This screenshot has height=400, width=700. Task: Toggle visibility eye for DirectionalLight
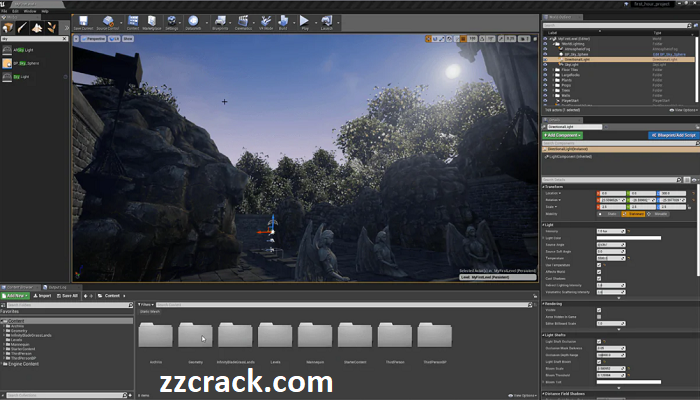pyautogui.click(x=545, y=59)
